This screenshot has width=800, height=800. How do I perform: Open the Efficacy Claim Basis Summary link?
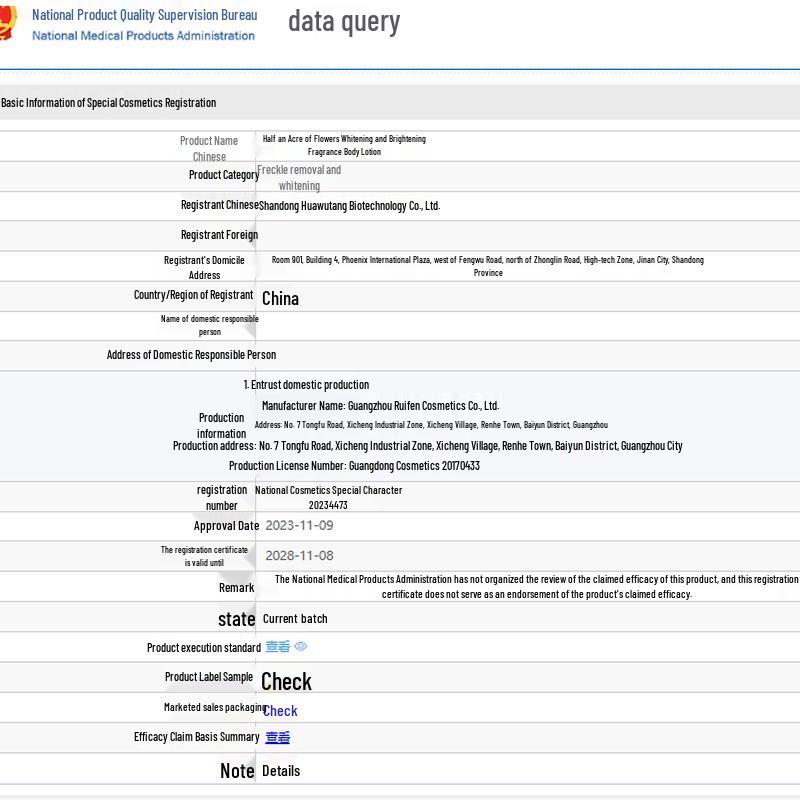tap(277, 738)
